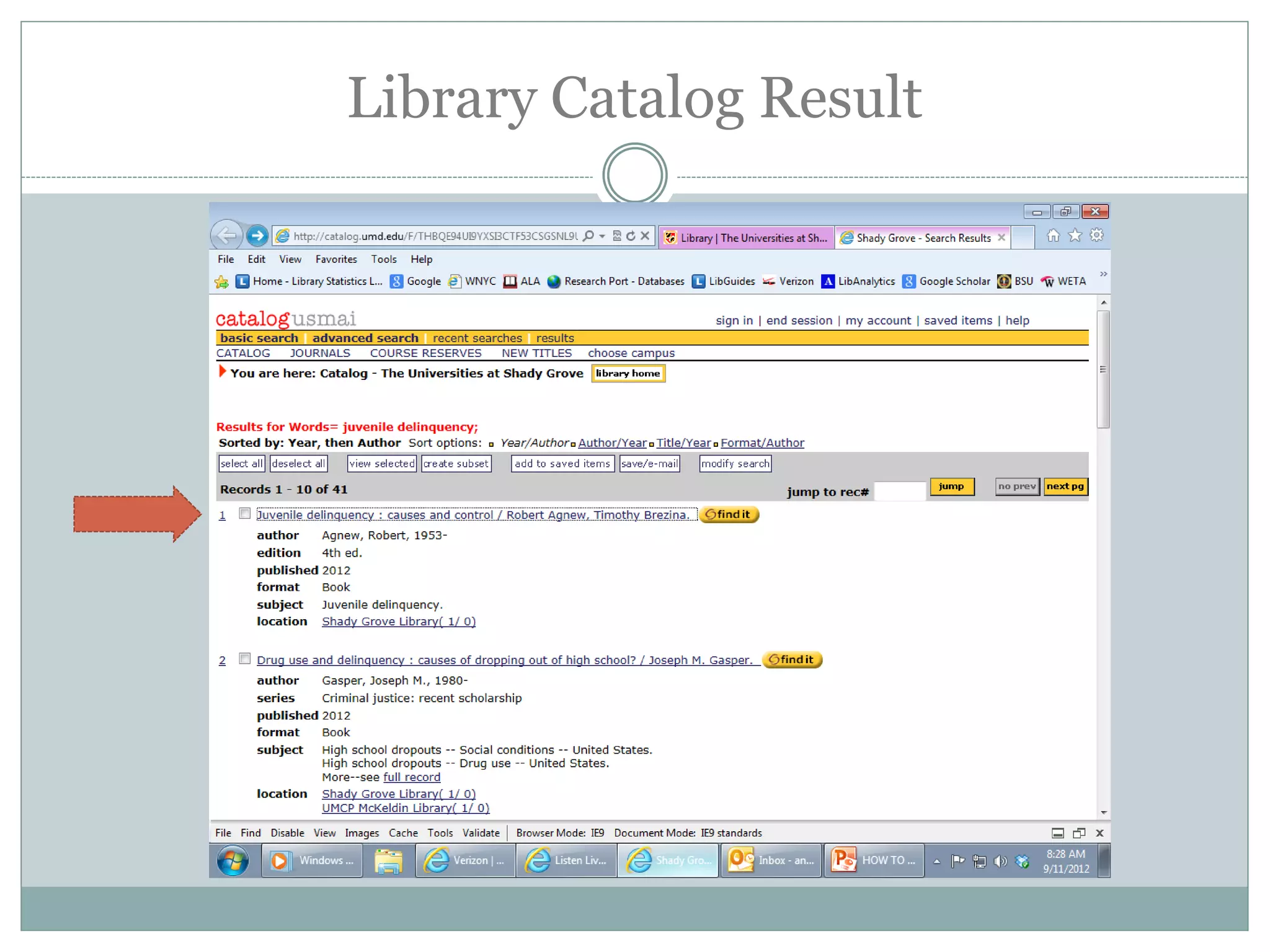The width and height of the screenshot is (1270, 952).
Task: Expand the favorites bar overflow chevron
Action: pos(1103,274)
